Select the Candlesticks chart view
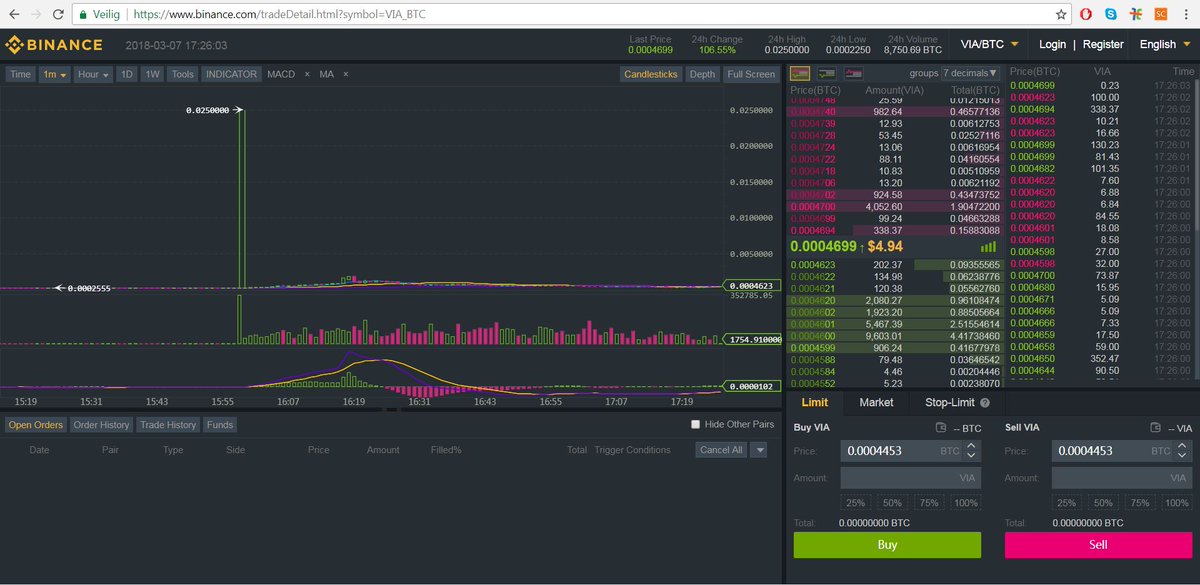 [651, 74]
